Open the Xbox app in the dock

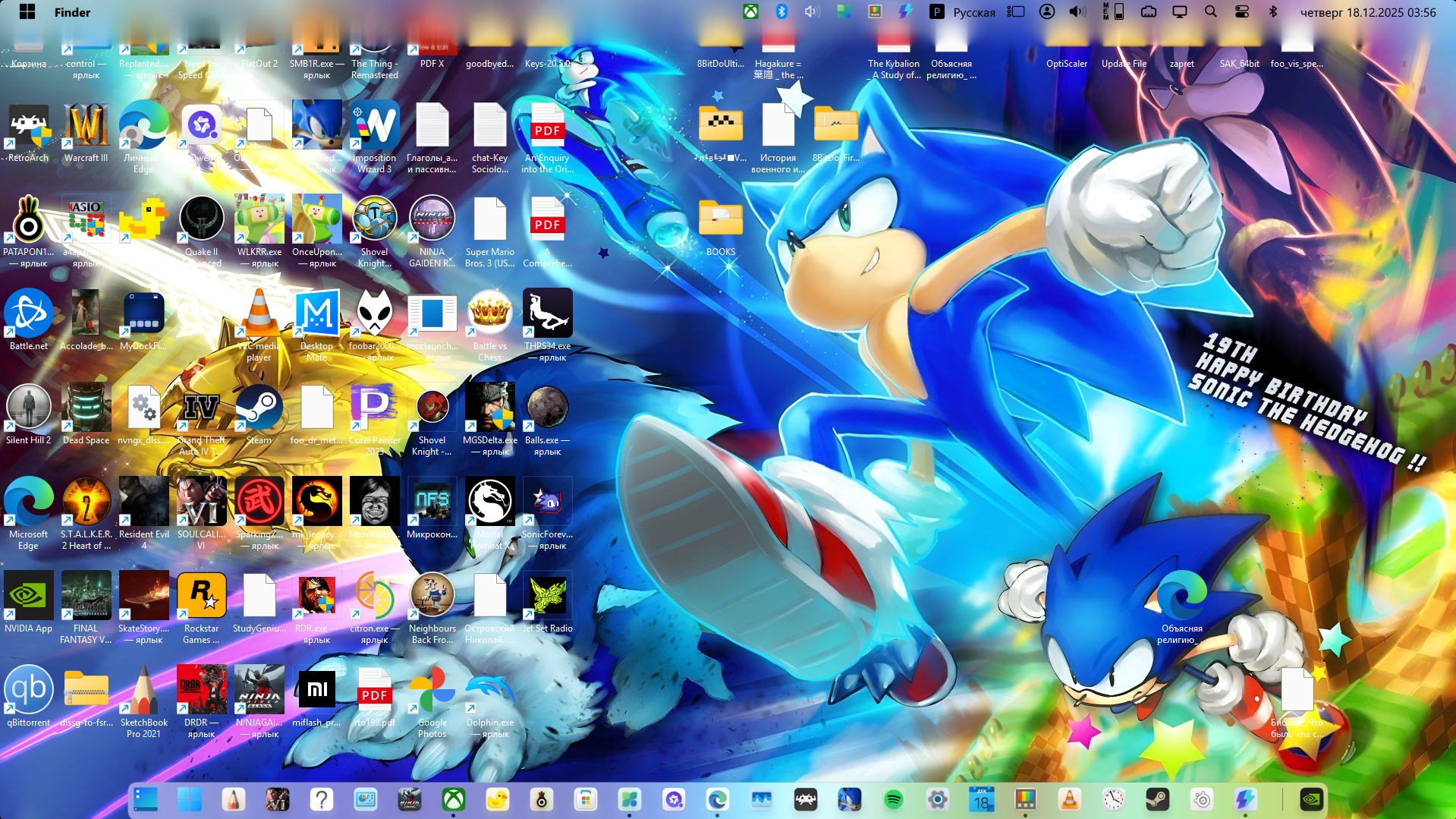click(454, 799)
